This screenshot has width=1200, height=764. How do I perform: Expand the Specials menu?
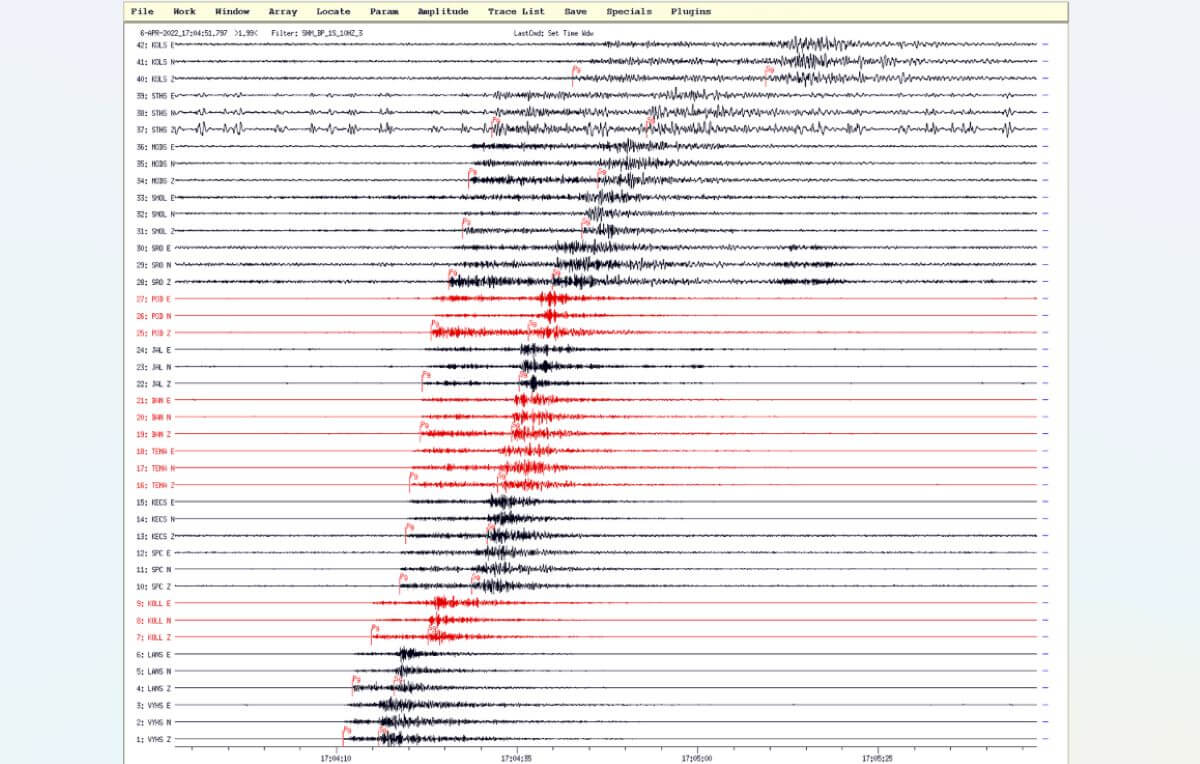628,12
